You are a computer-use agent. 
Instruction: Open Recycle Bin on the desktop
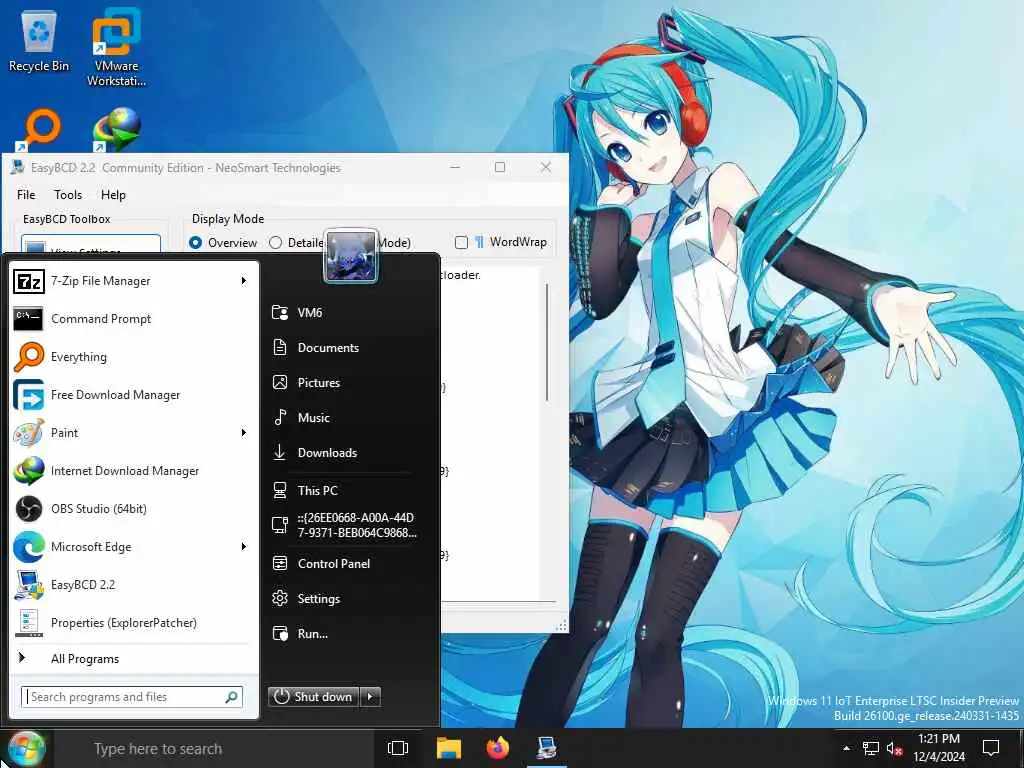click(39, 42)
